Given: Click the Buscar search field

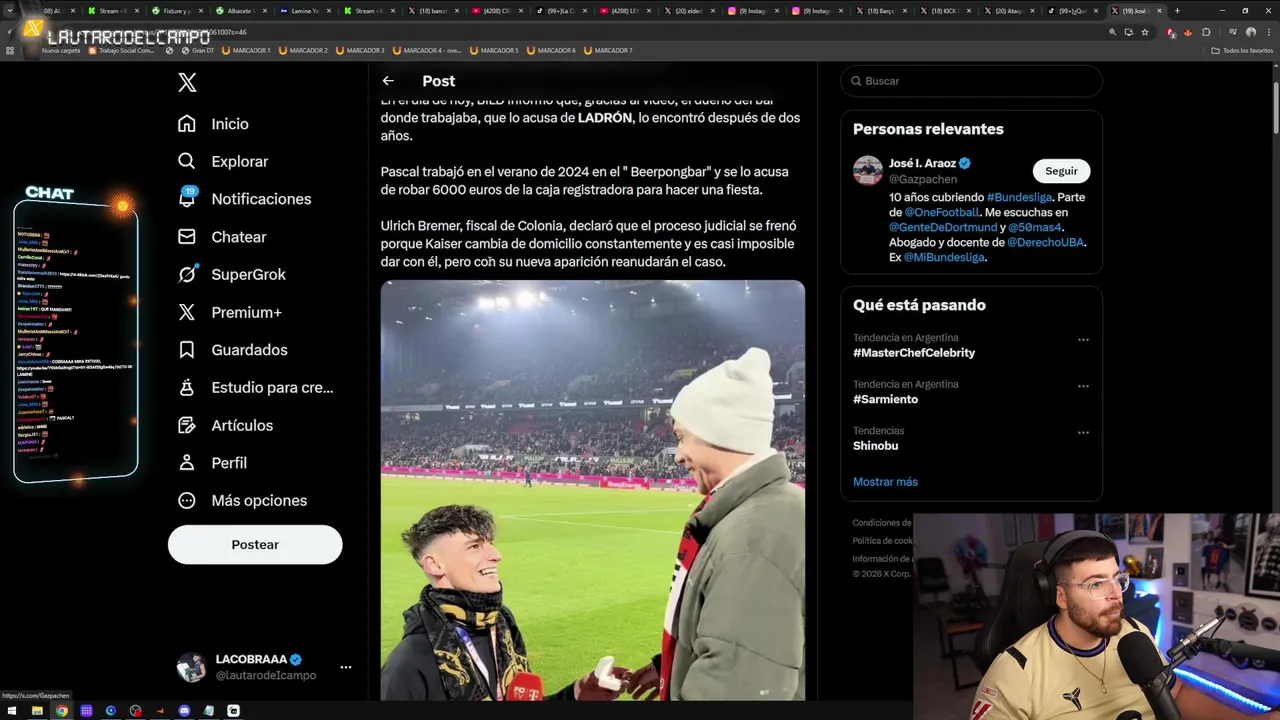Looking at the screenshot, I should 971,81.
